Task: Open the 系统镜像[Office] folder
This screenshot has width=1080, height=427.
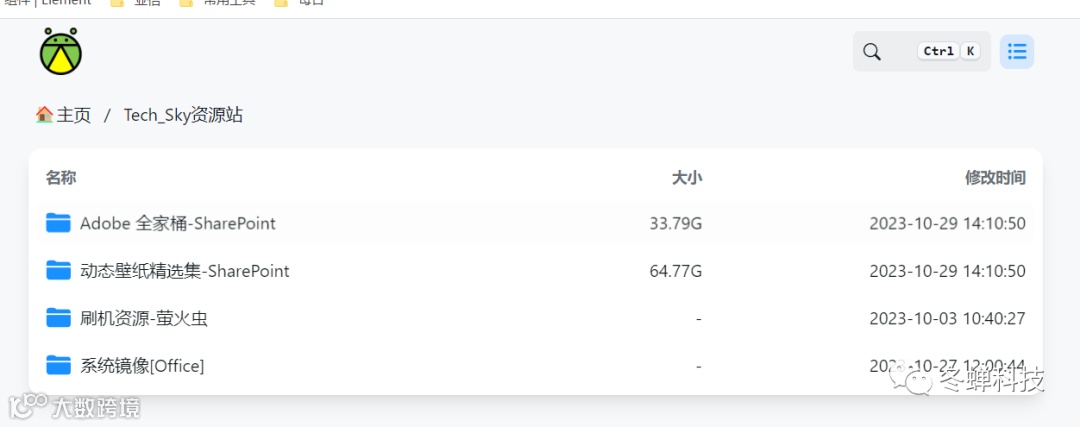Action: pyautogui.click(x=142, y=366)
